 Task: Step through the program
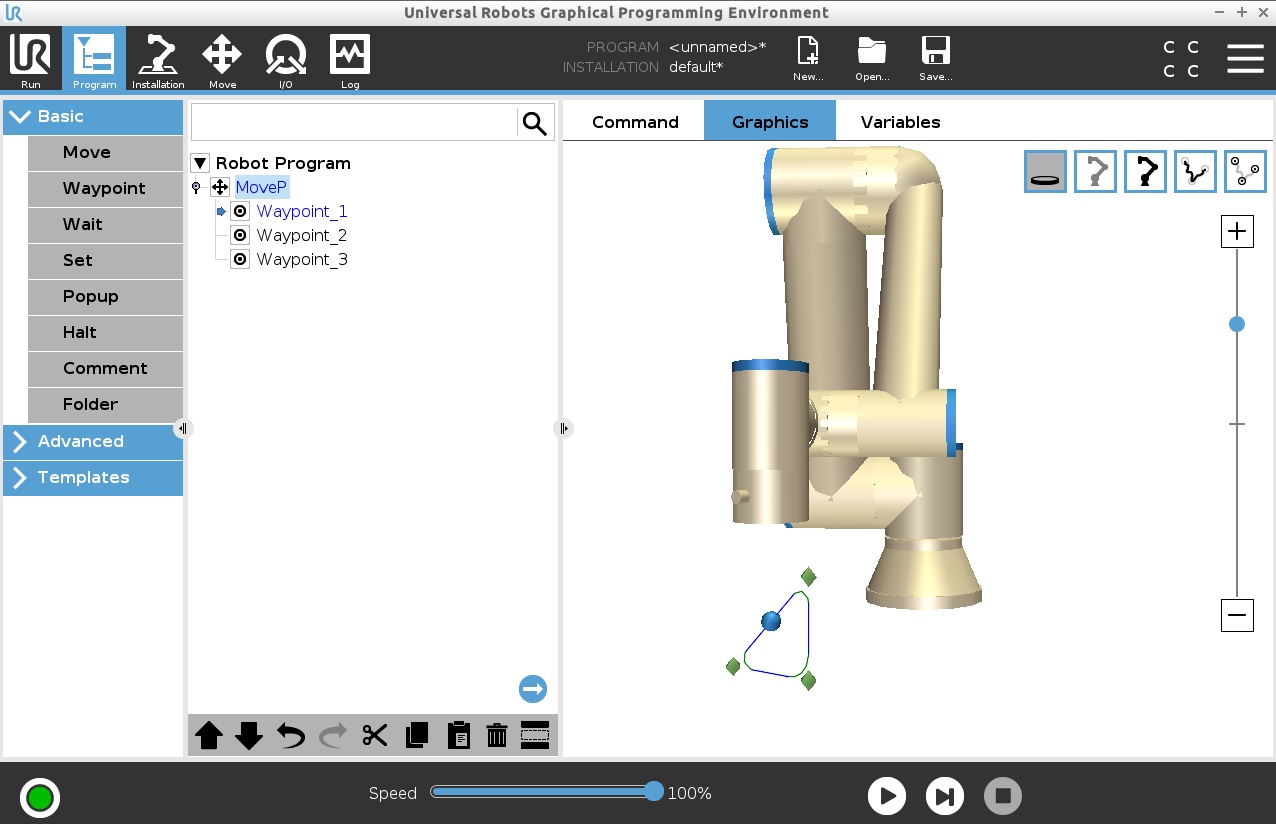tap(945, 796)
